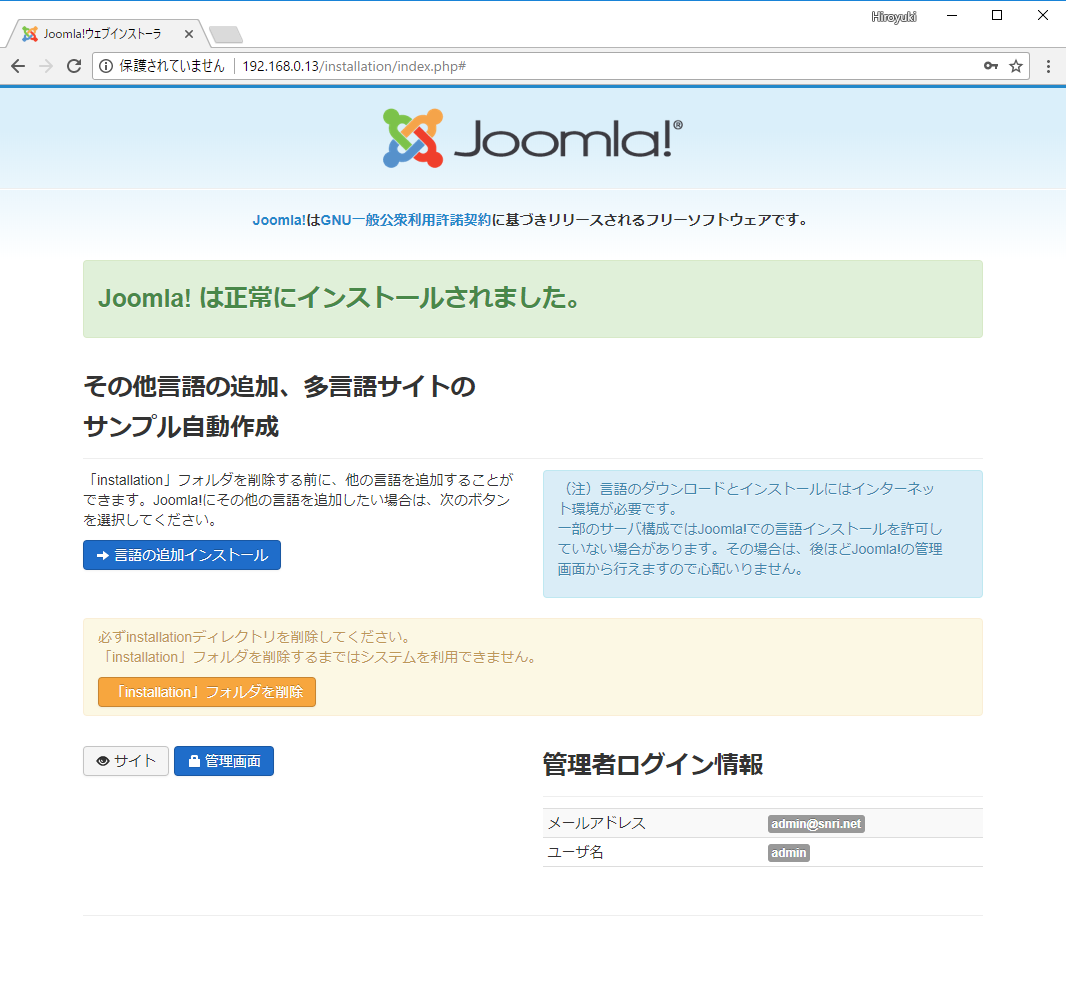Open the サイト button with eye icon

coord(126,761)
